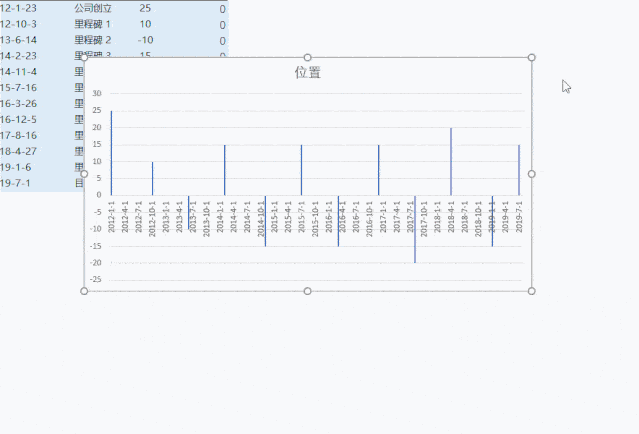Select cell with date 15-7-16

coord(18,88)
